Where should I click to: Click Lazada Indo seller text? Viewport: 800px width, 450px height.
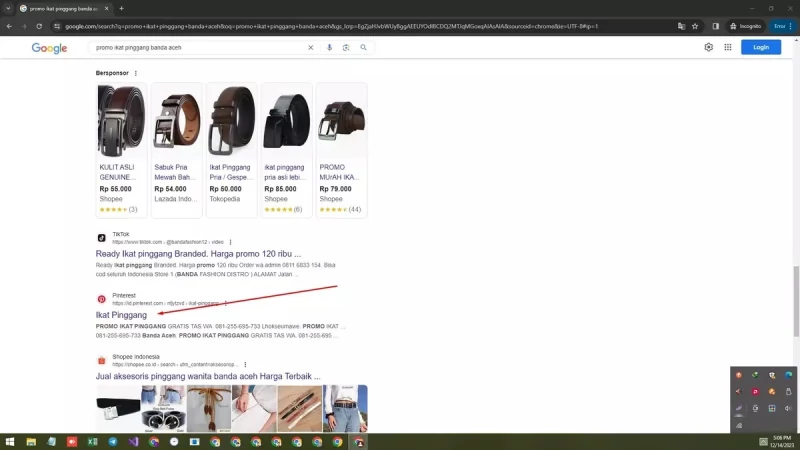pyautogui.click(x=176, y=199)
